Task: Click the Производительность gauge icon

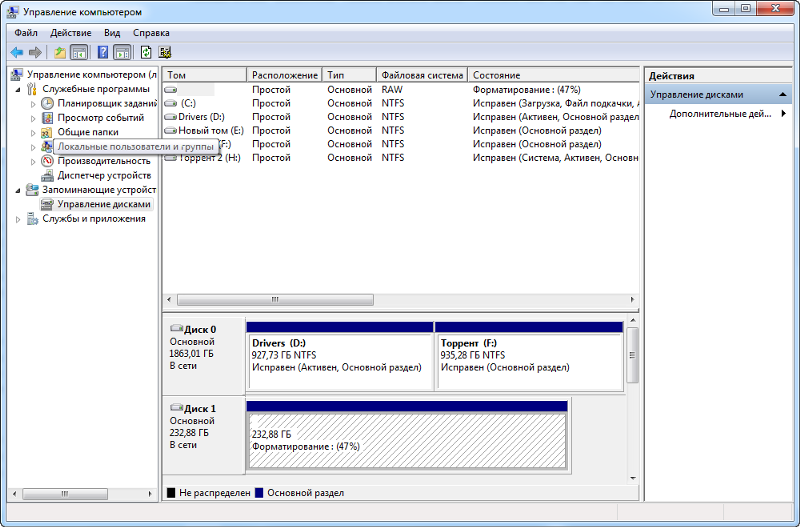Action: [47, 161]
